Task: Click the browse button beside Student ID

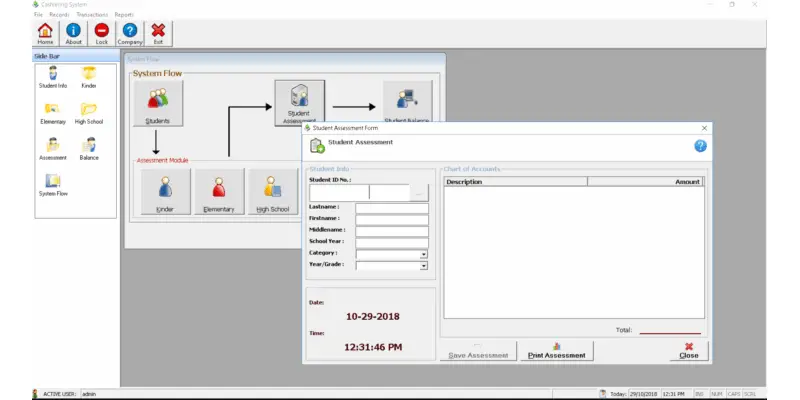Action: (x=419, y=193)
